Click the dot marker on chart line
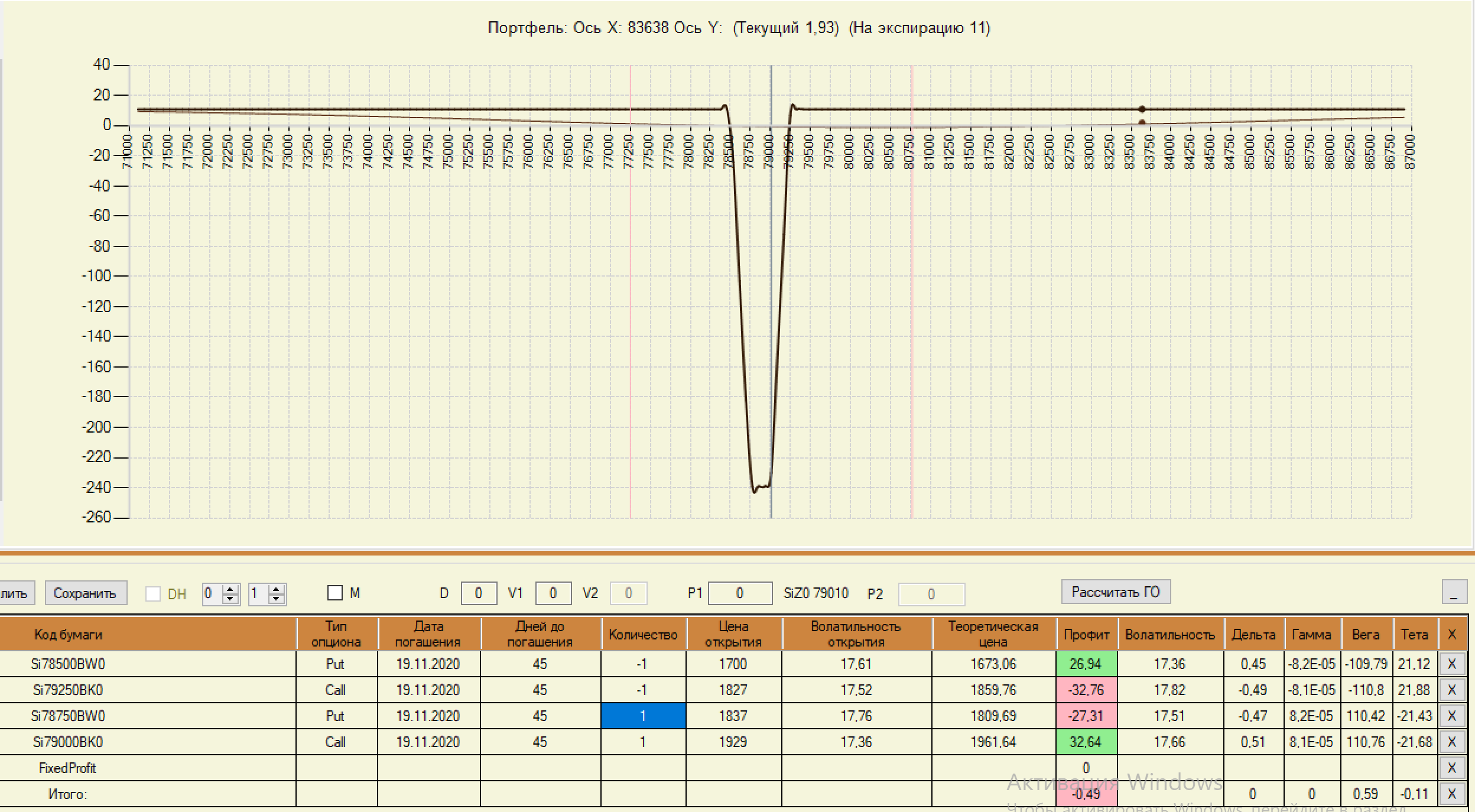This screenshot has width=1475, height=812. (1142, 109)
